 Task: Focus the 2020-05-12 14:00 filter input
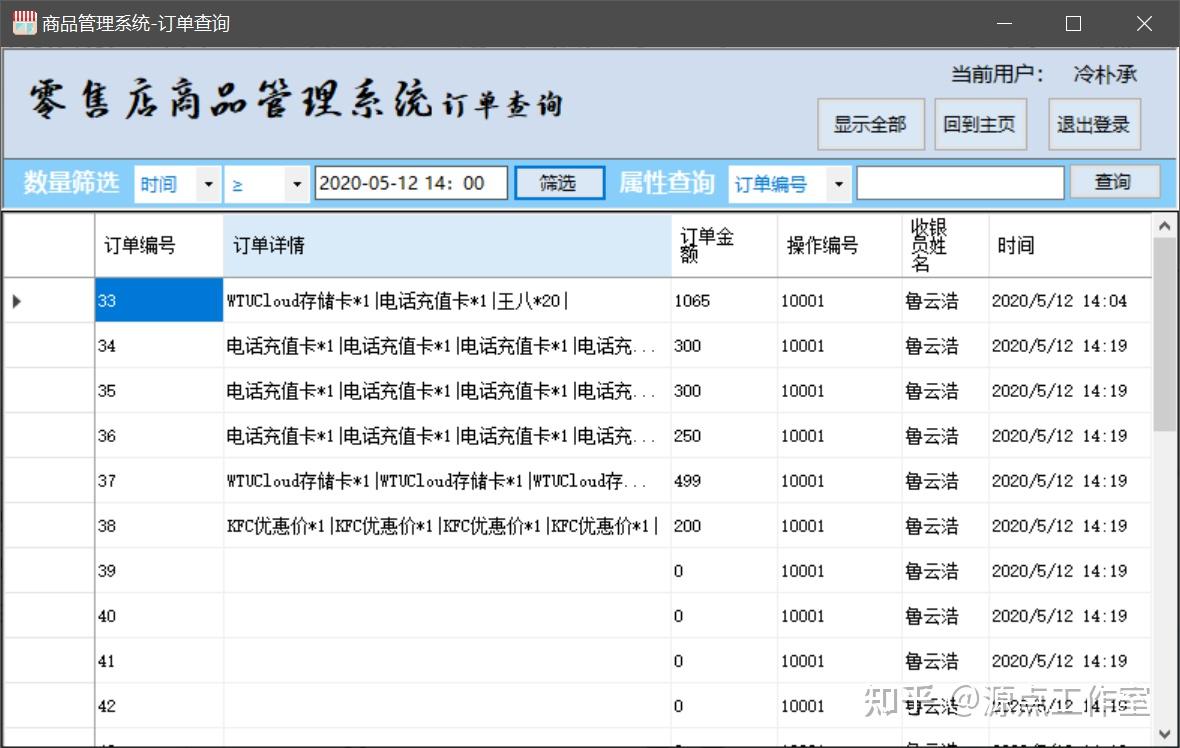411,183
